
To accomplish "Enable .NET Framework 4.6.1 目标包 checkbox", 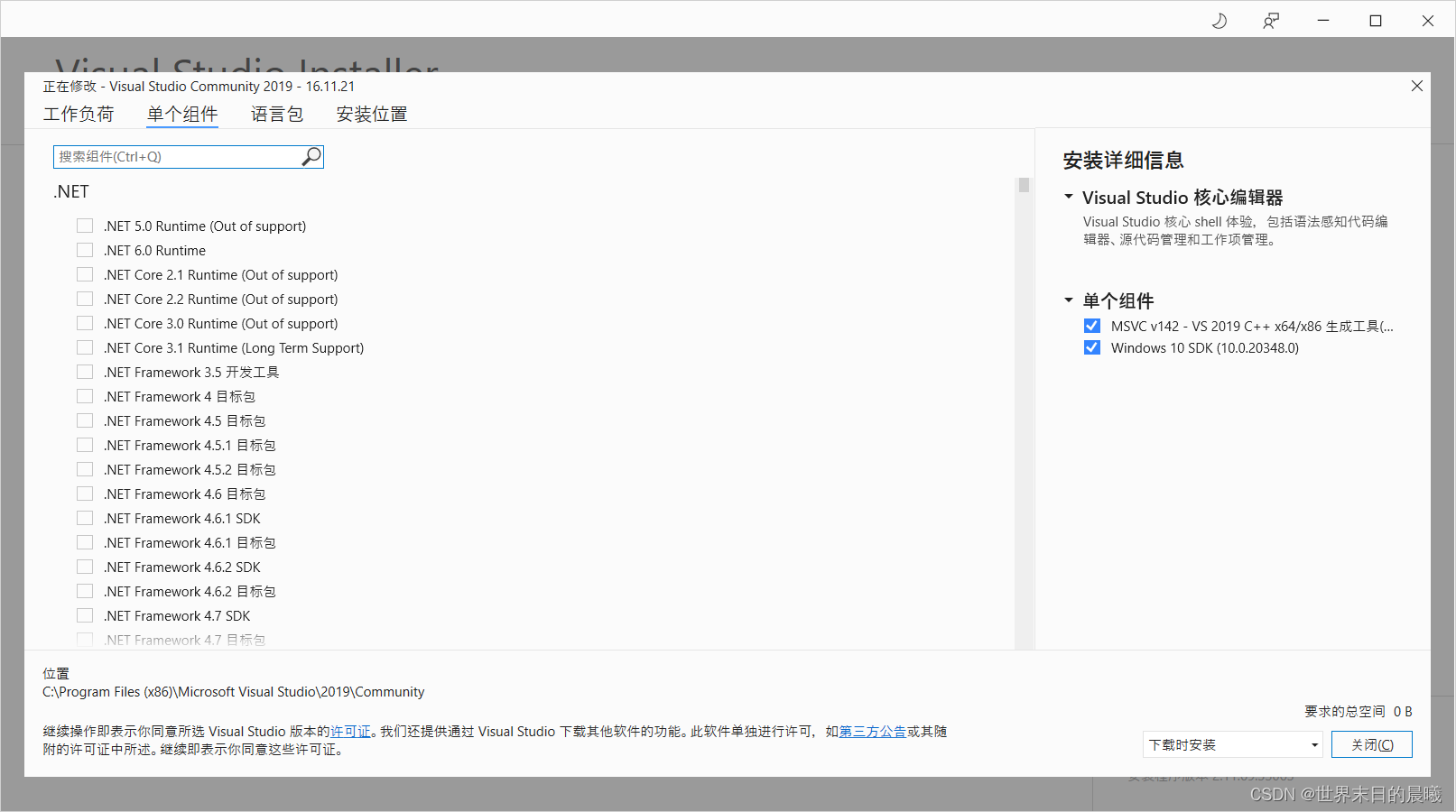I will click(x=85, y=542).
